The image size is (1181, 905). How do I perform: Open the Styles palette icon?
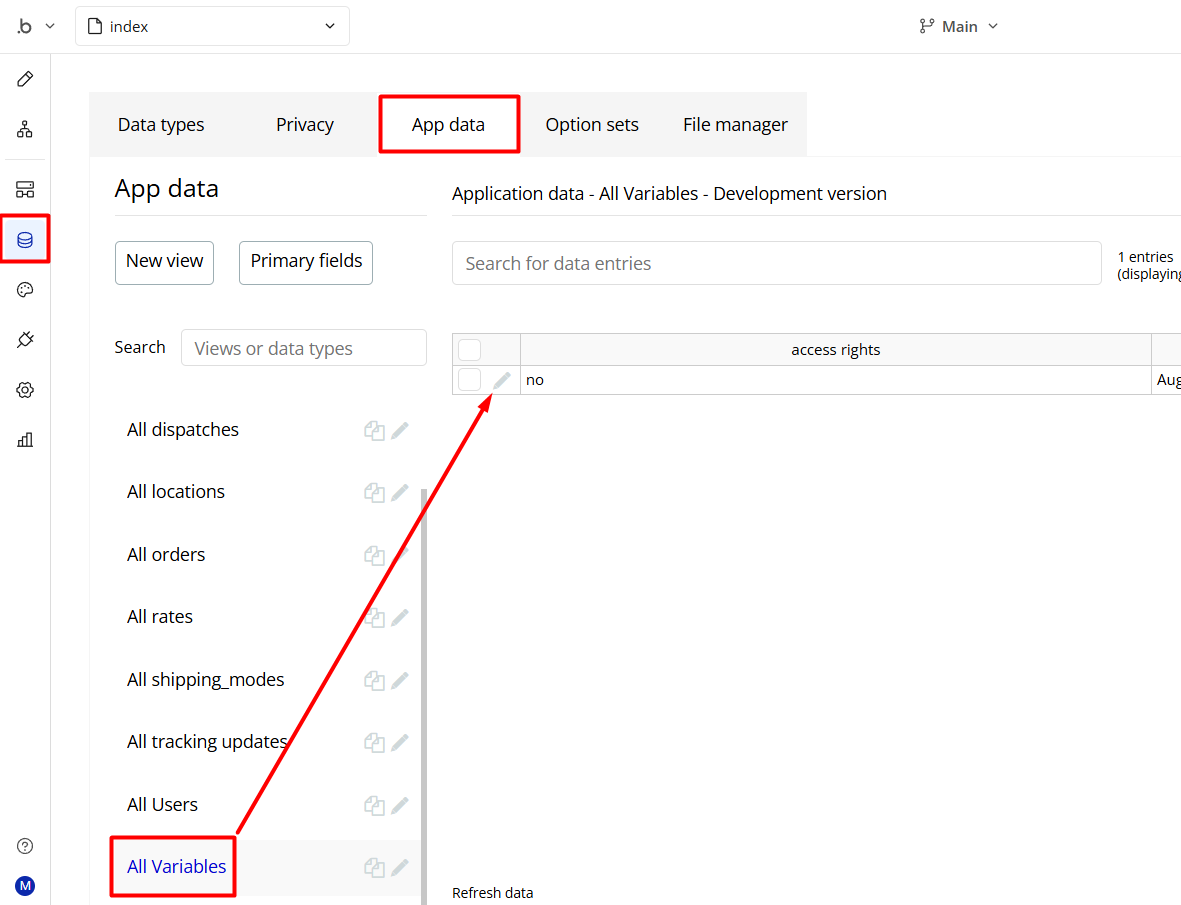[x=25, y=290]
